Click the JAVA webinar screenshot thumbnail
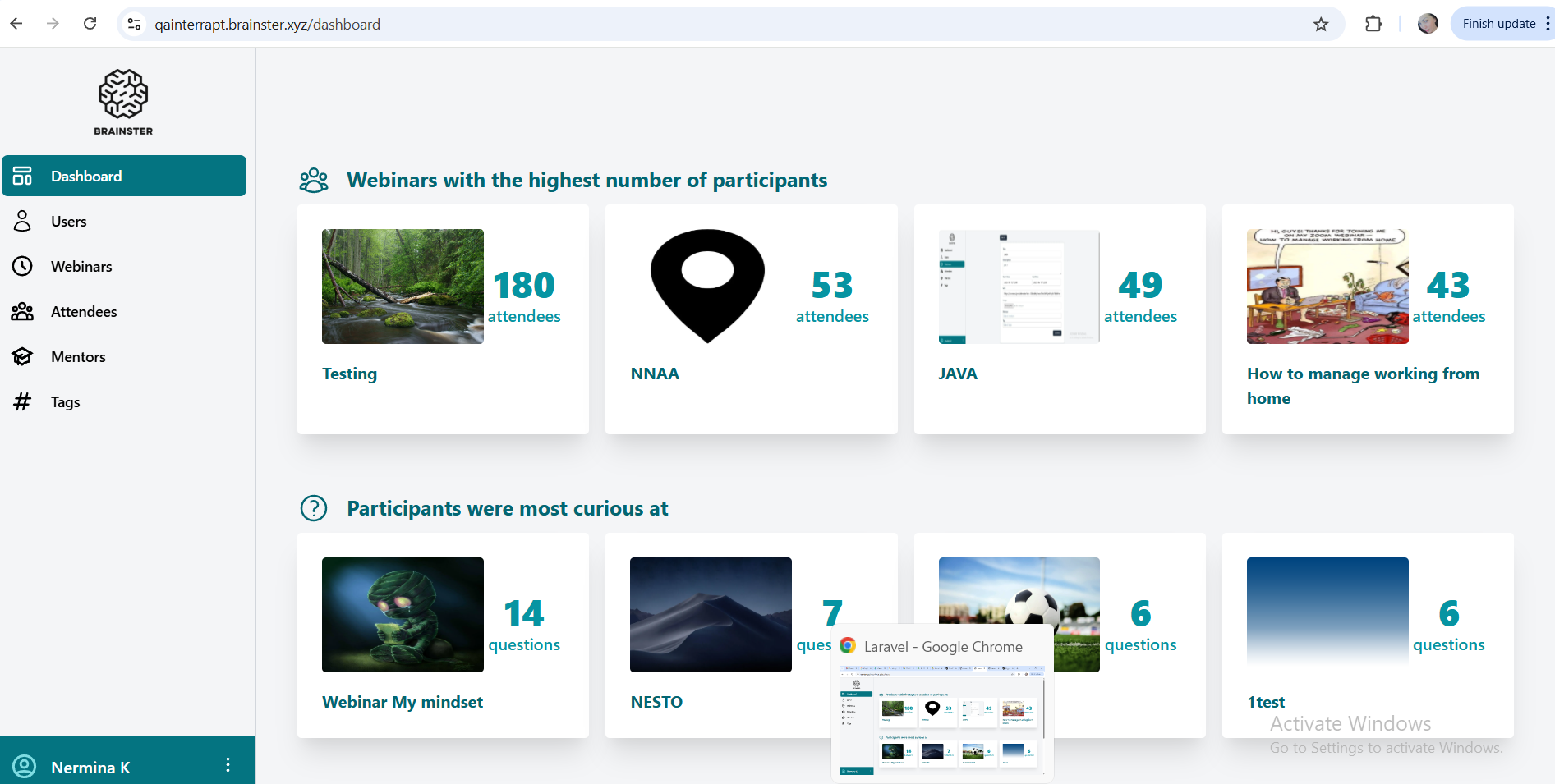This screenshot has width=1555, height=784. coord(1019,286)
